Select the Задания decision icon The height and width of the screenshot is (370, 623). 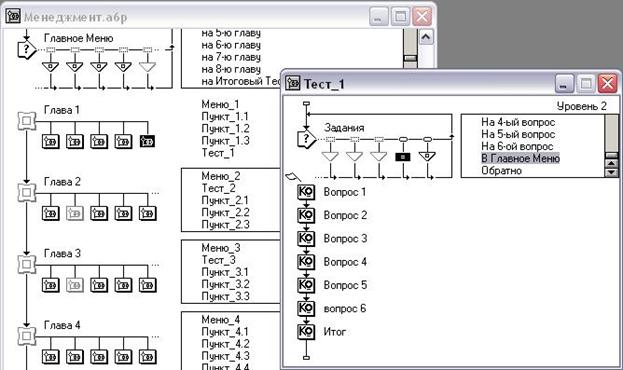tap(306, 139)
